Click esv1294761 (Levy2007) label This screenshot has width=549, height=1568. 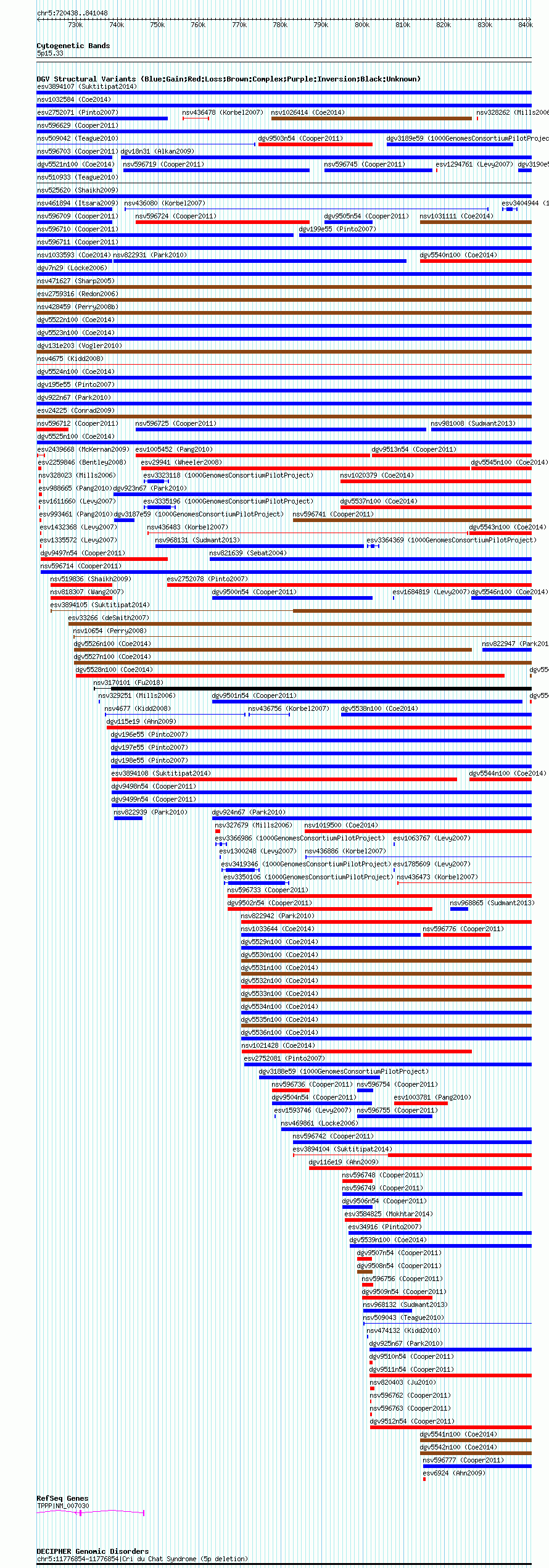point(474,164)
